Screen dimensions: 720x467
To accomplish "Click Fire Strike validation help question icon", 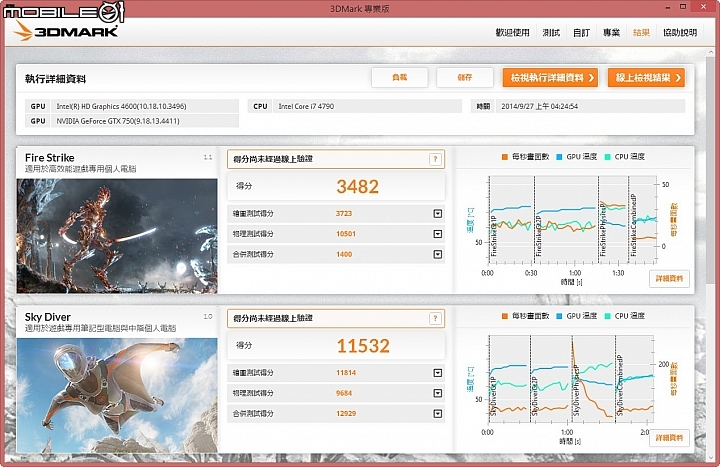I will click(x=435, y=159).
